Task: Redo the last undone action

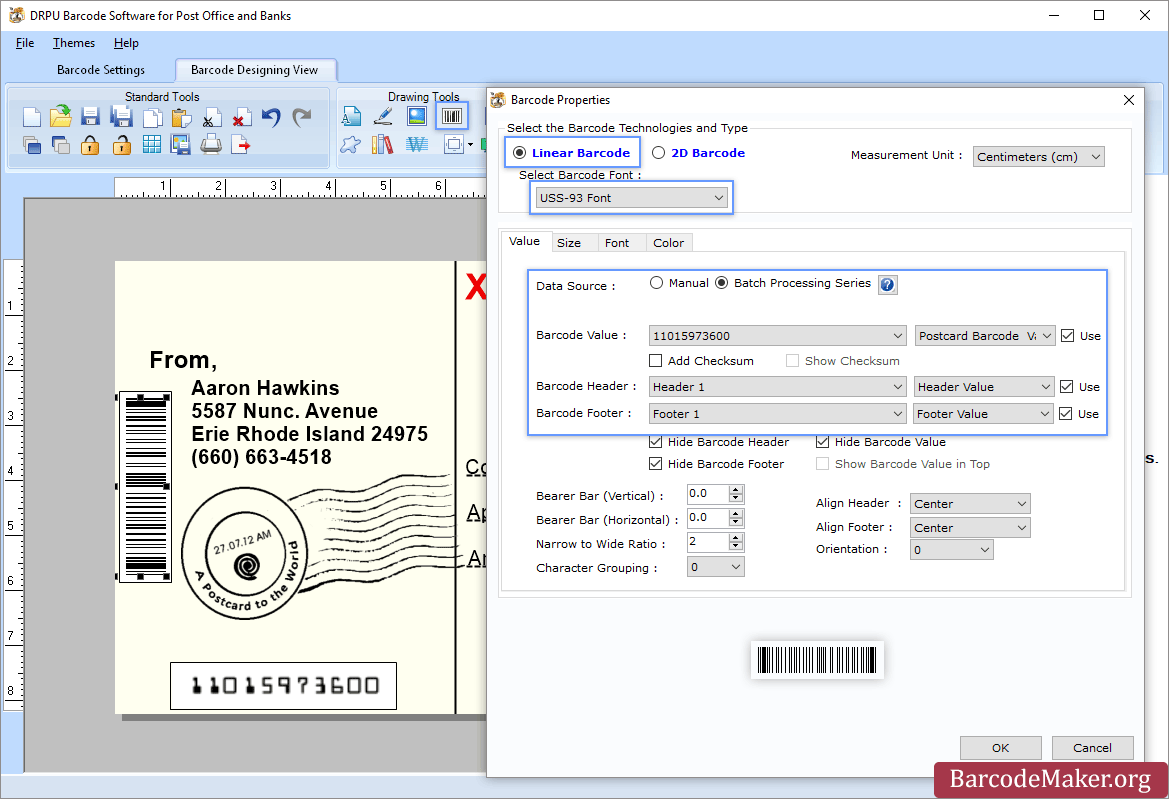Action: point(302,117)
